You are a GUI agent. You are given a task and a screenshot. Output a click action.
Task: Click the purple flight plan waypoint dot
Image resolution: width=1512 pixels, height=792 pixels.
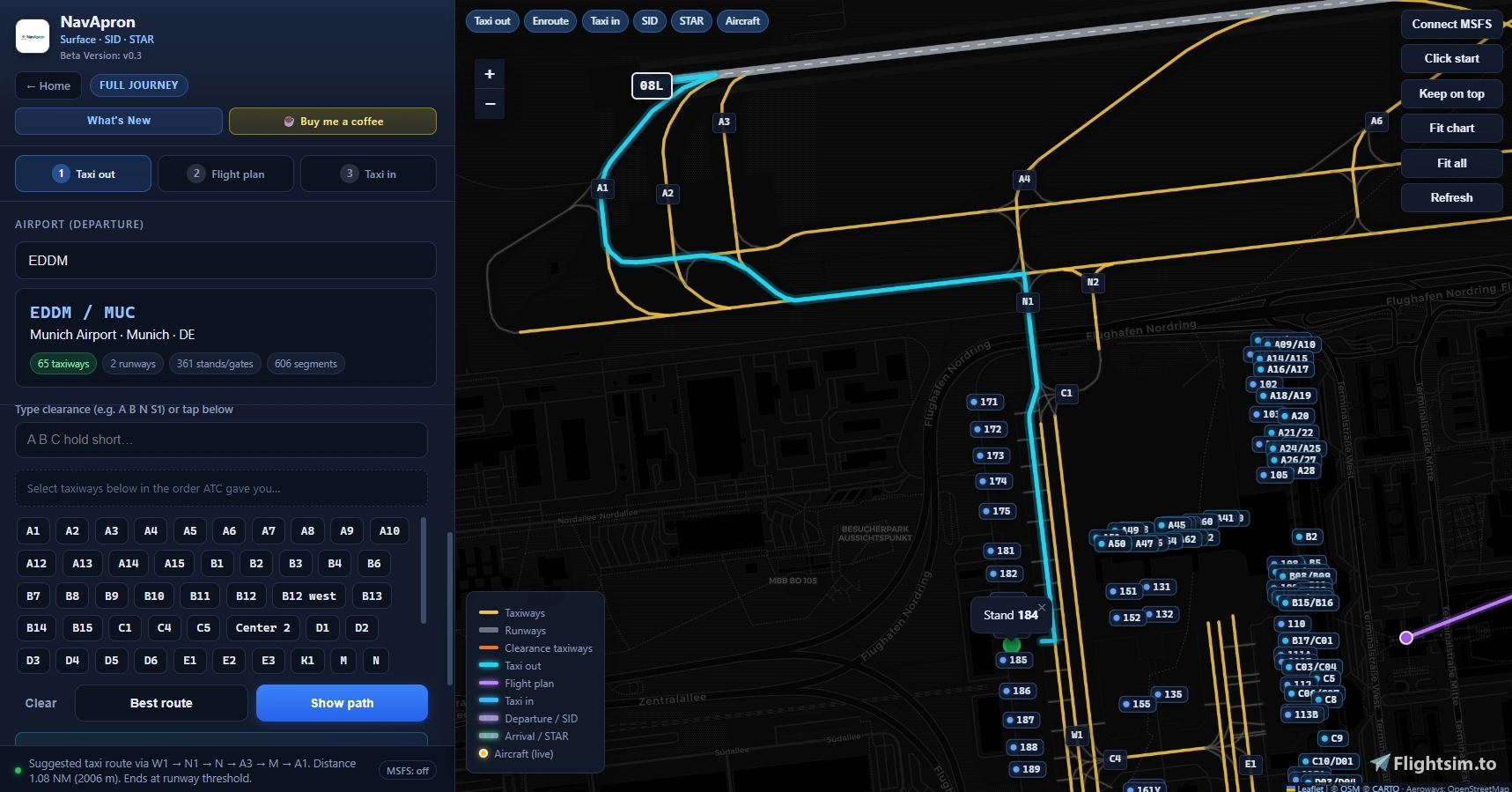pyautogui.click(x=1406, y=638)
